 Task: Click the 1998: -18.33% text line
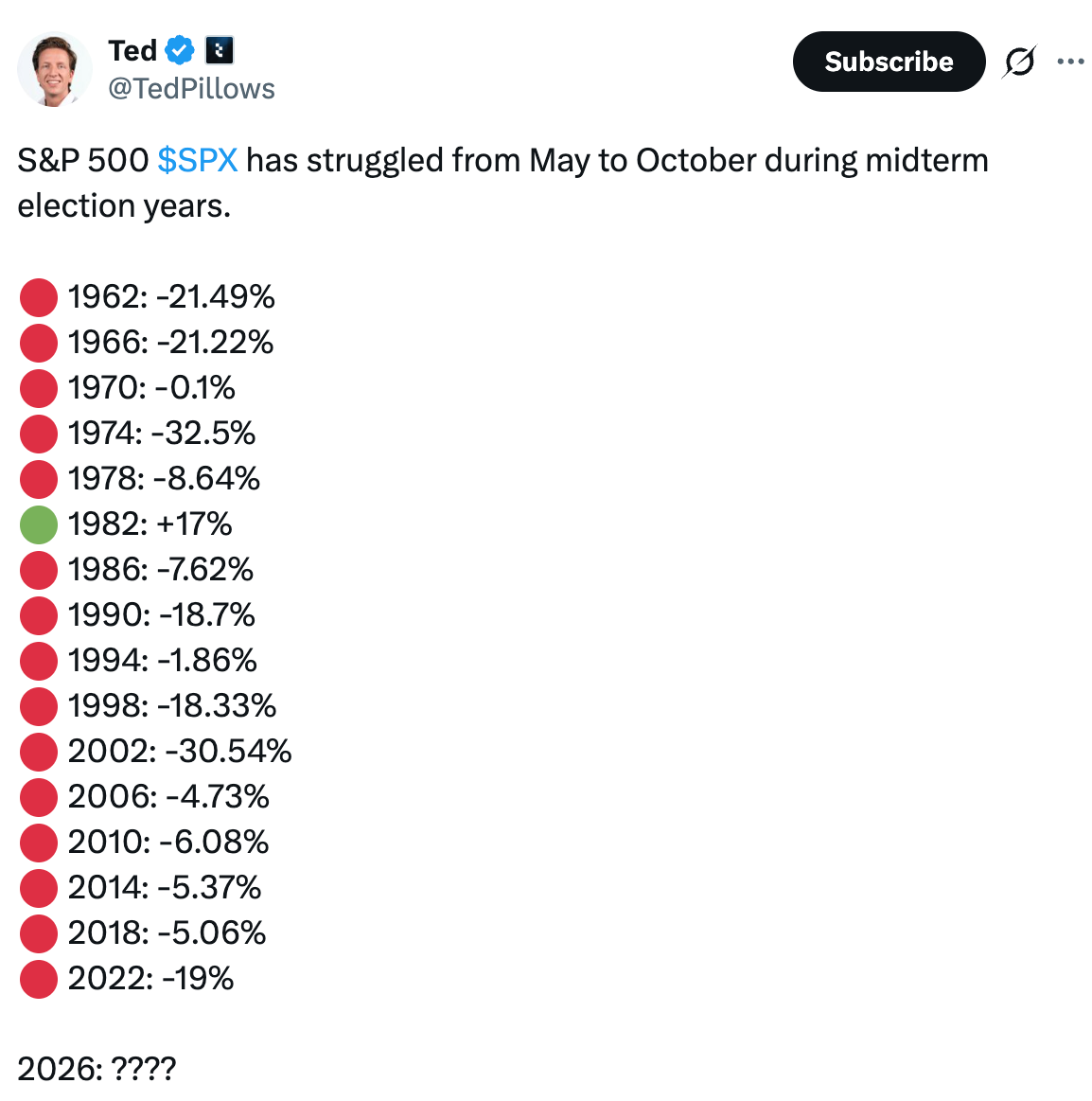click(x=172, y=705)
